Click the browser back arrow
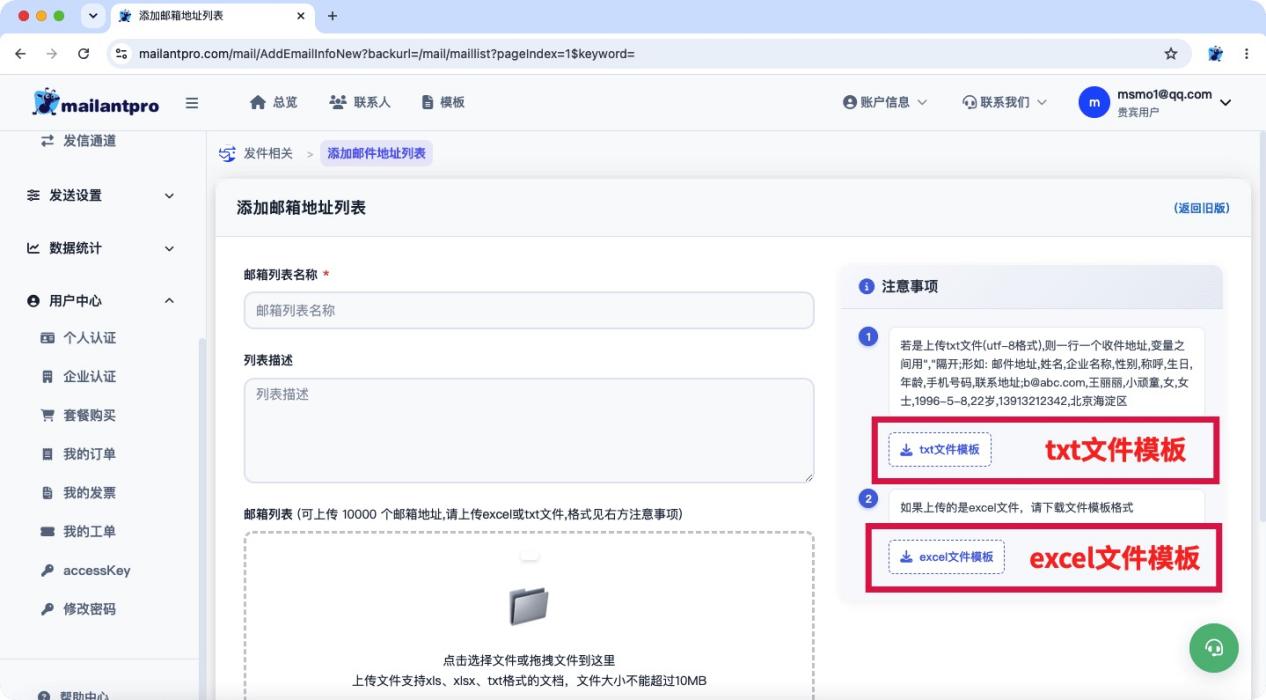Screen dimensions: 1266x700 click(21, 53)
